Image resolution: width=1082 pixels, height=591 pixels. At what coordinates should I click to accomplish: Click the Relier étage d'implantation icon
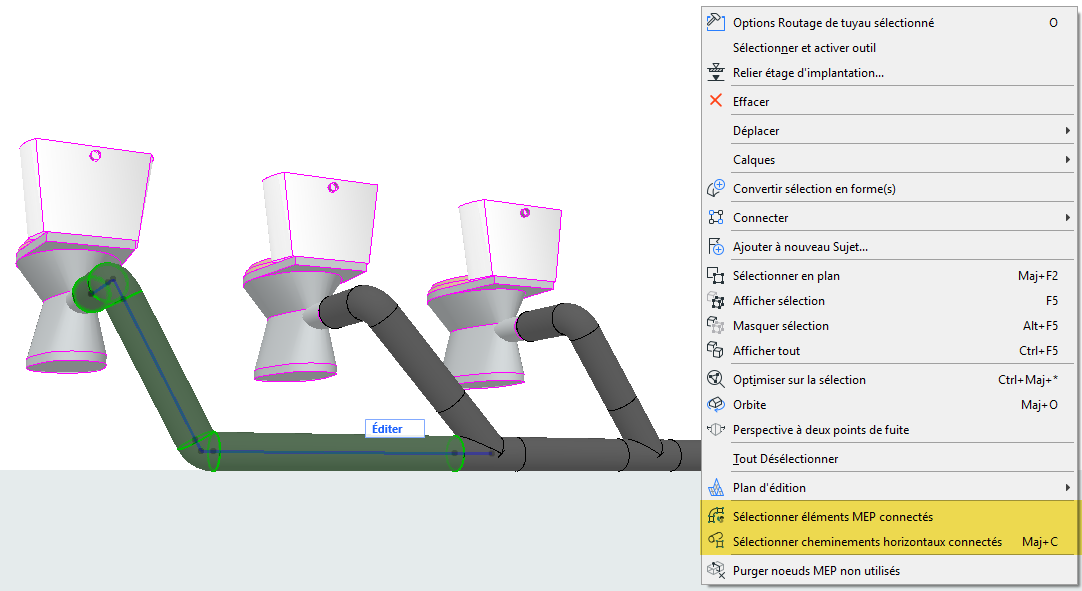tap(716, 72)
